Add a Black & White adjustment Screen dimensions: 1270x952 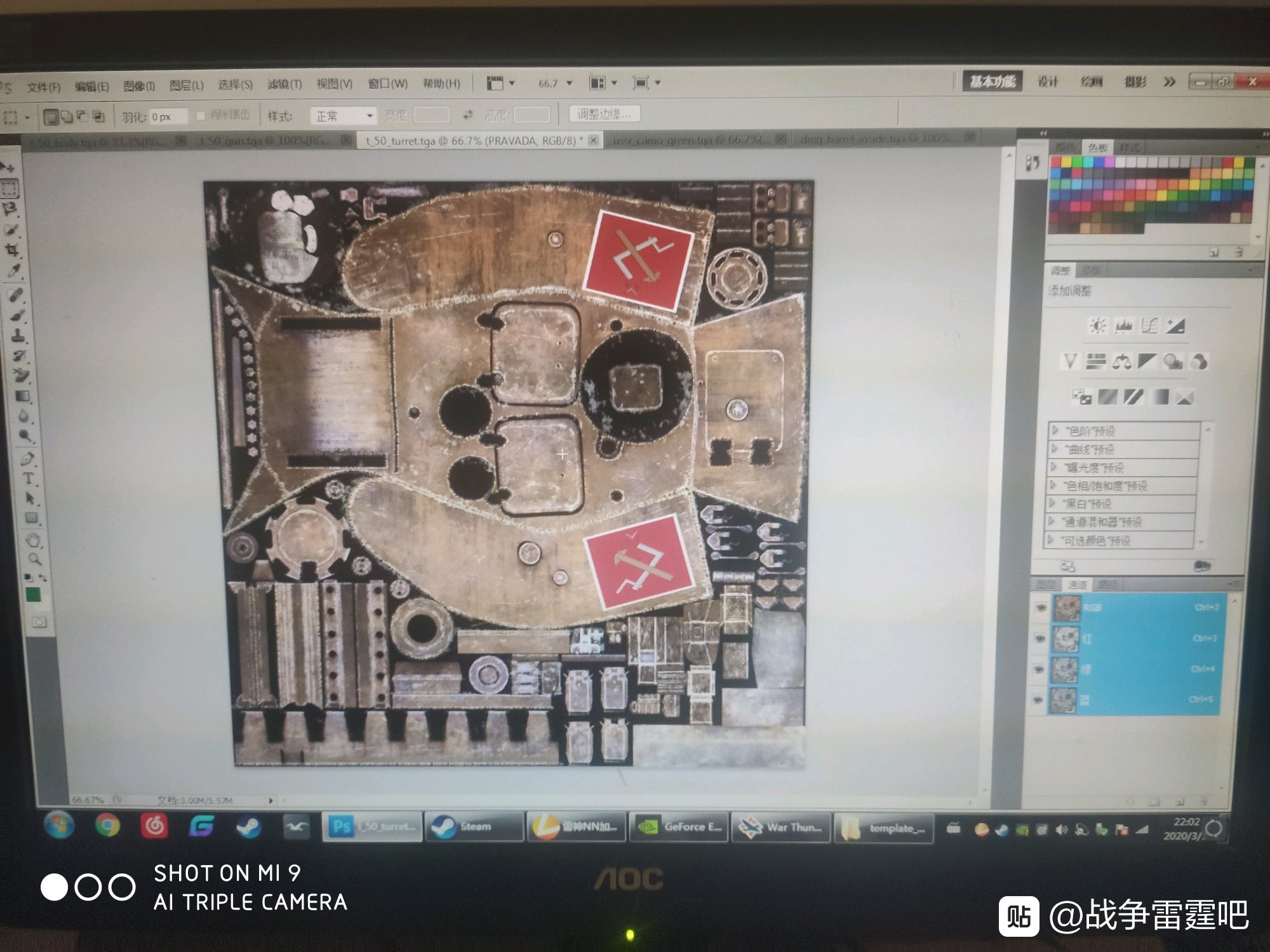[1147, 362]
